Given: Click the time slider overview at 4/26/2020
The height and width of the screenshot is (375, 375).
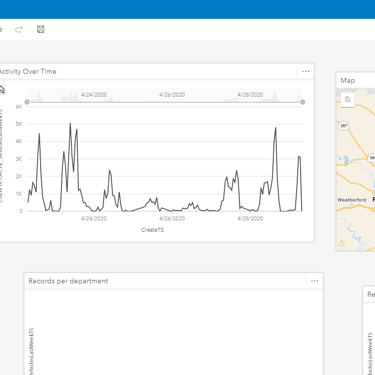Looking at the screenshot, I should pyautogui.click(x=172, y=95).
